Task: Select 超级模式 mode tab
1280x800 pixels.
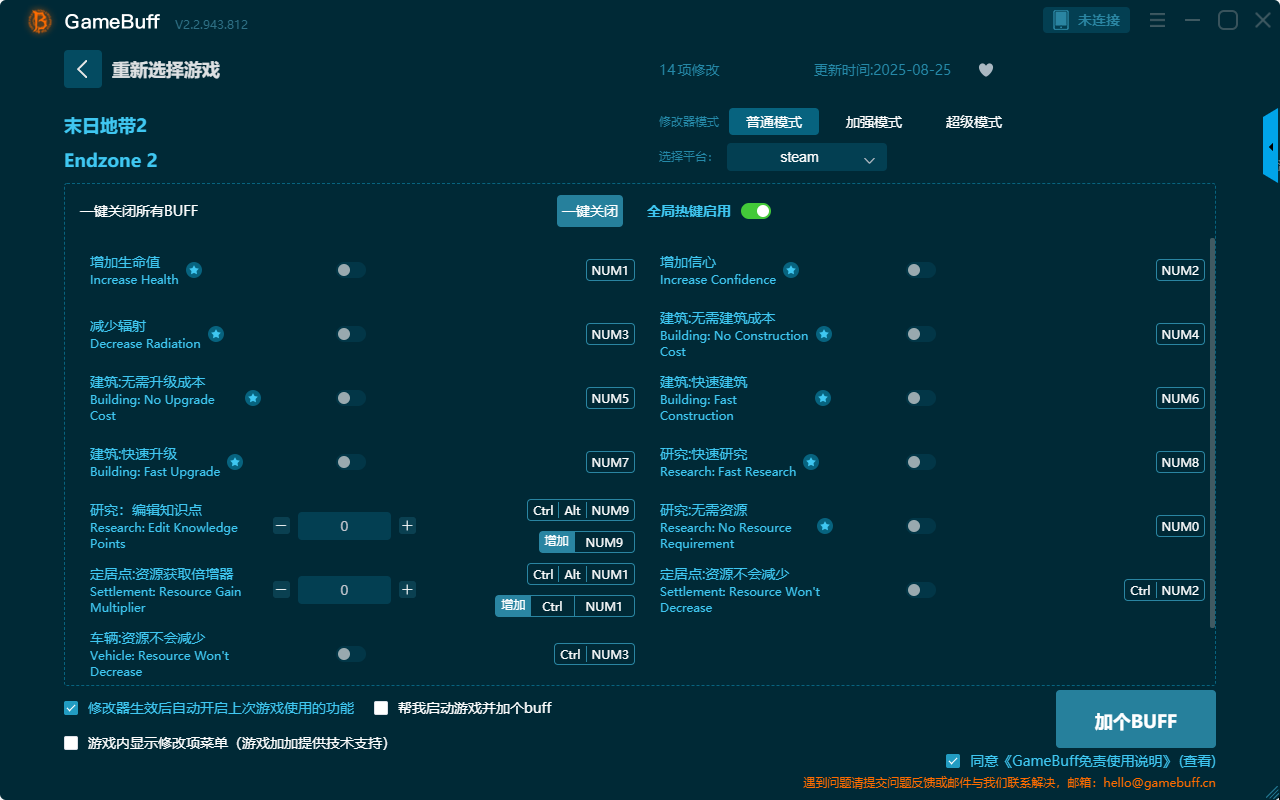Action: [974, 122]
